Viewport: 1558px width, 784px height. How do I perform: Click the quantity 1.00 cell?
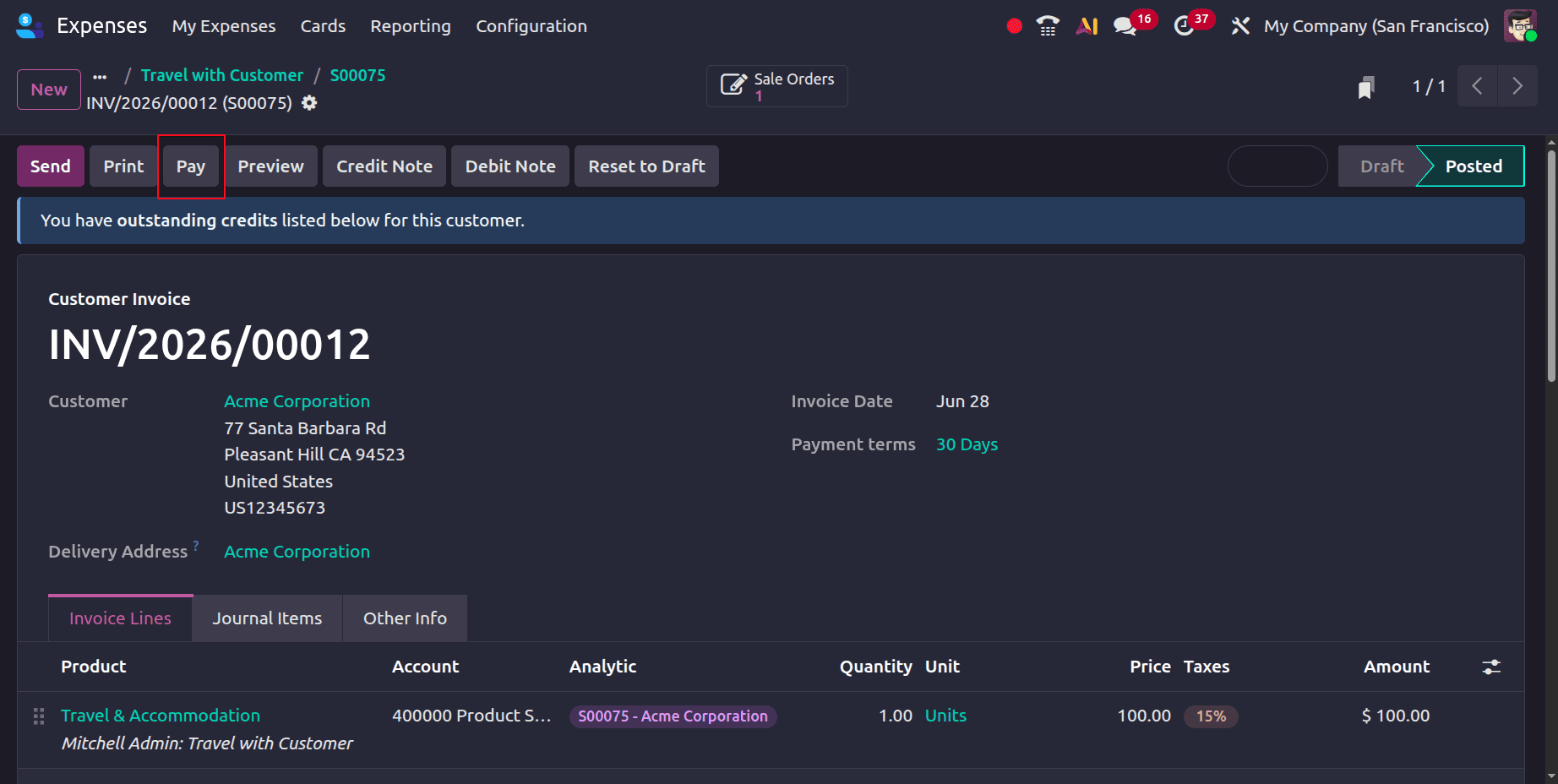[895, 716]
